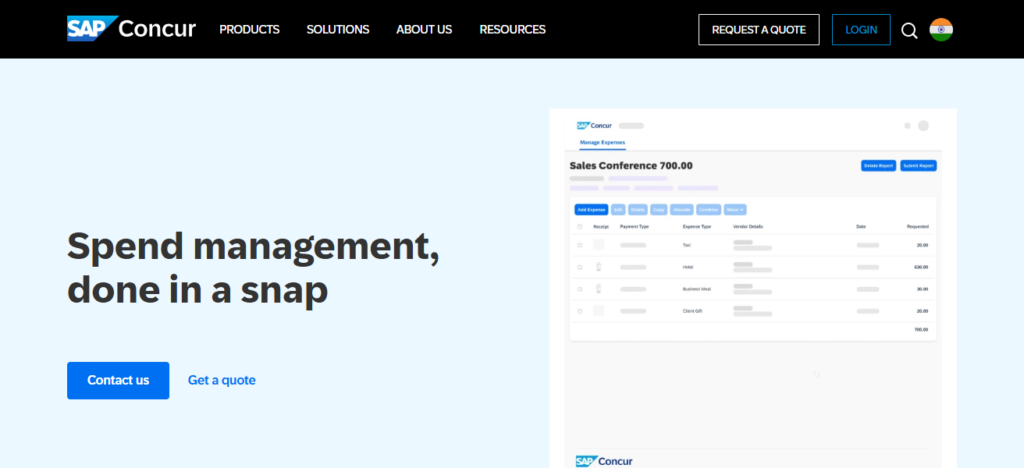This screenshot has height=468, width=1024.
Task: Check the Hotel expense checkbox
Action: 579,267
